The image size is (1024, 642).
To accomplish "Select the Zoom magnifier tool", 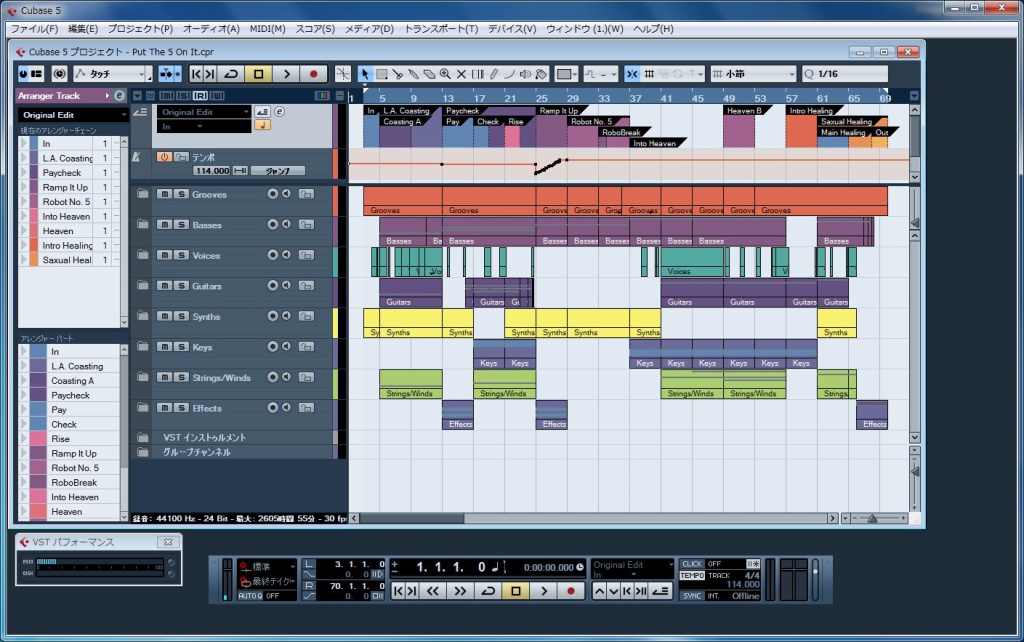I will 445,74.
